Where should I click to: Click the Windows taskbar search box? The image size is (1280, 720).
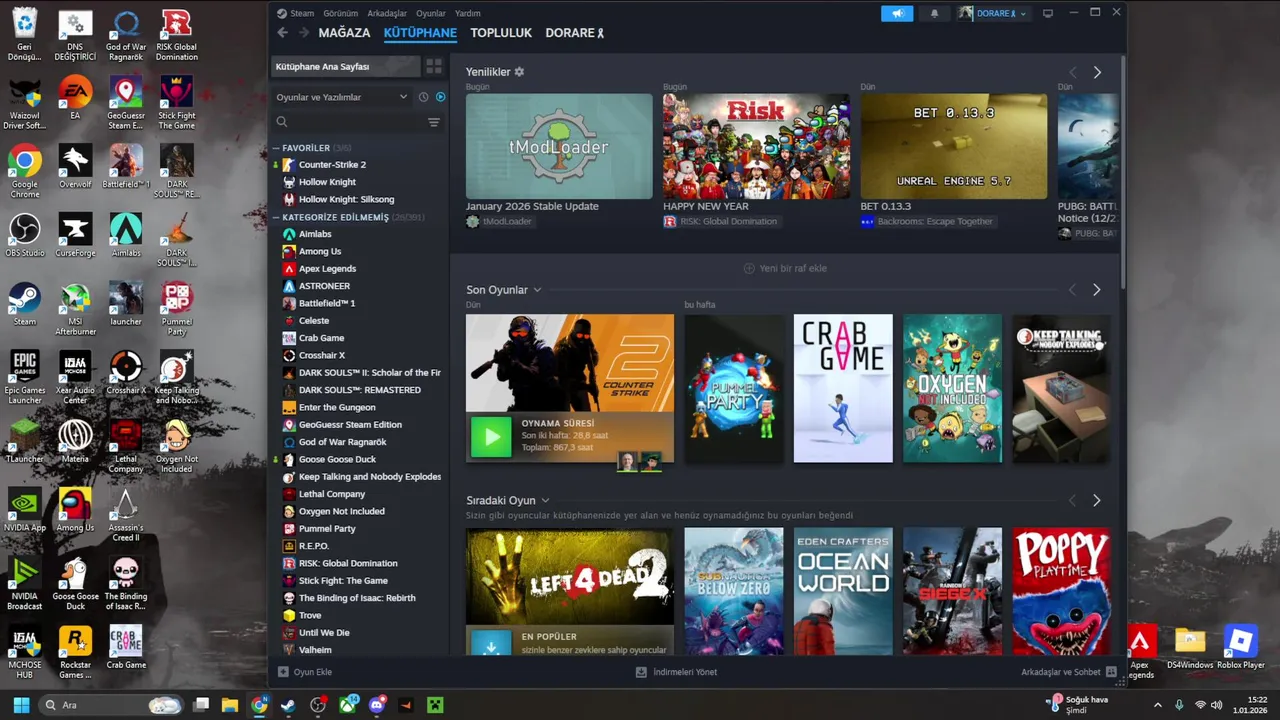coord(111,705)
